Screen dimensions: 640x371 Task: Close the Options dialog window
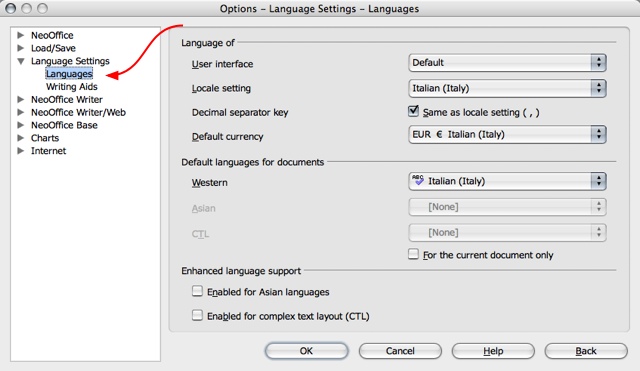[x=11, y=8]
